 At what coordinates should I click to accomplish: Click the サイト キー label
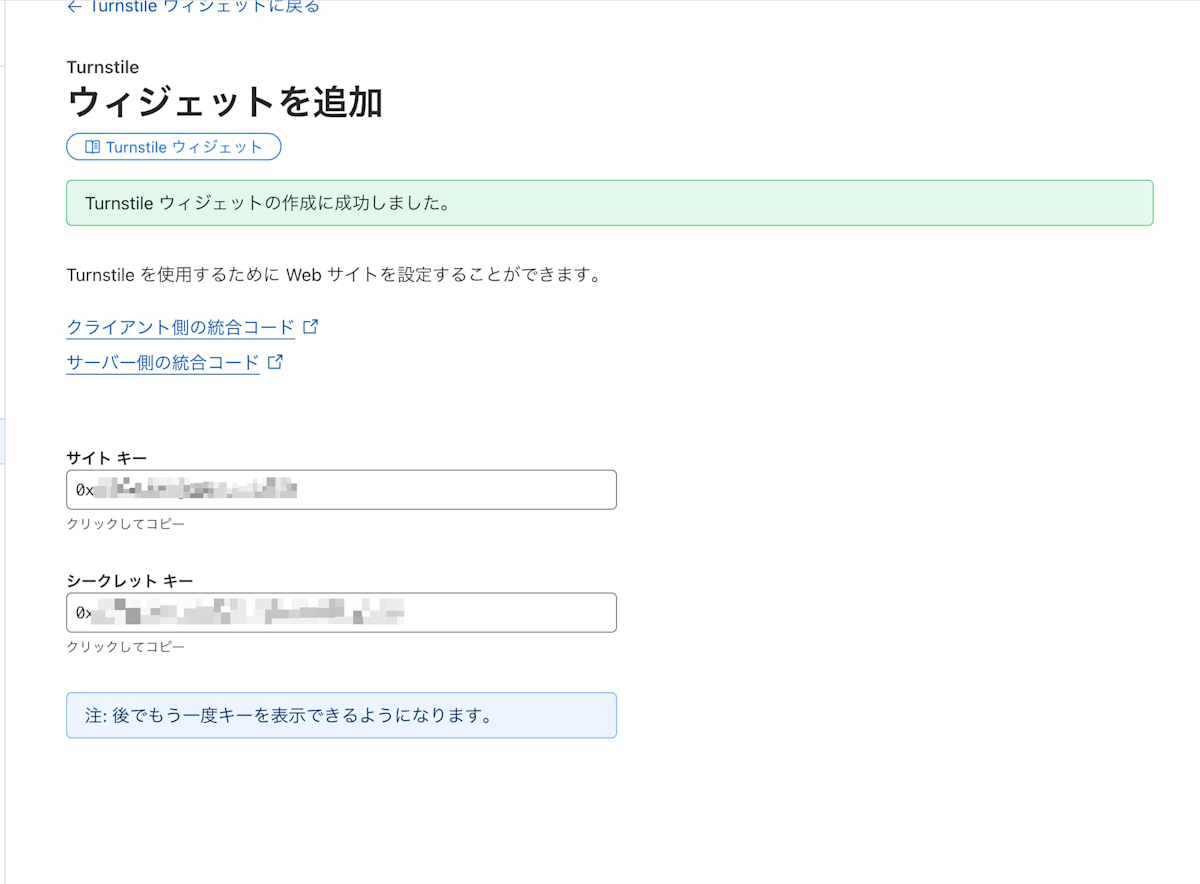(x=107, y=458)
